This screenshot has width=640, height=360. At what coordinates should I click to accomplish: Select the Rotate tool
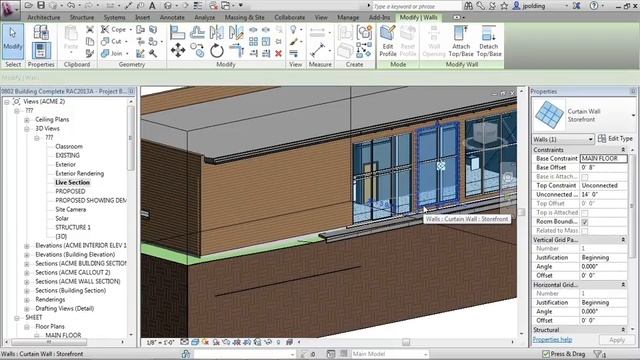(x=217, y=51)
